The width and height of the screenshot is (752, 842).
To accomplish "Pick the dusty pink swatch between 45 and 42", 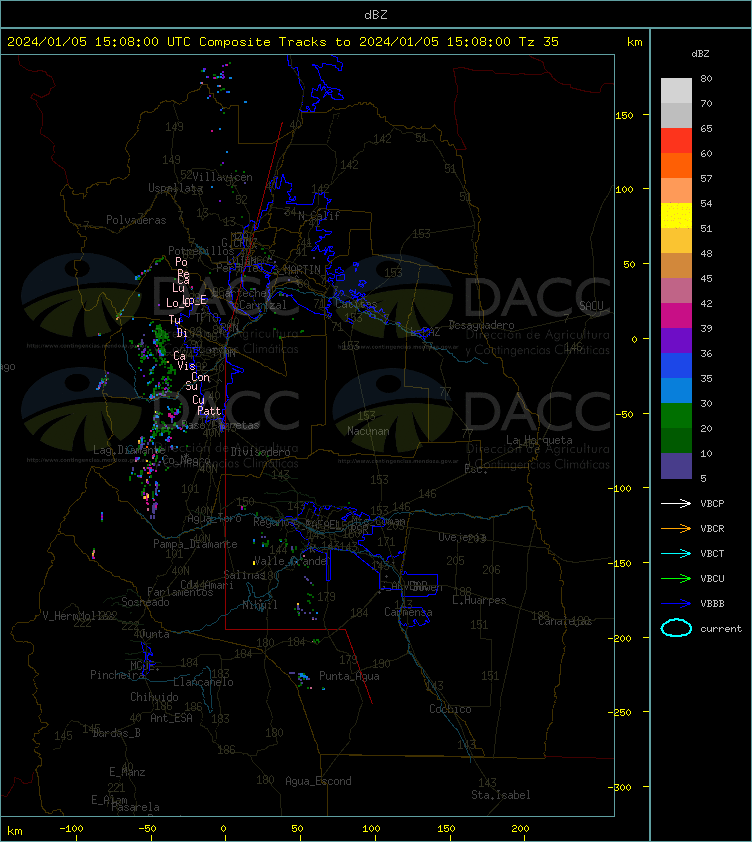I will pyautogui.click(x=676, y=291).
